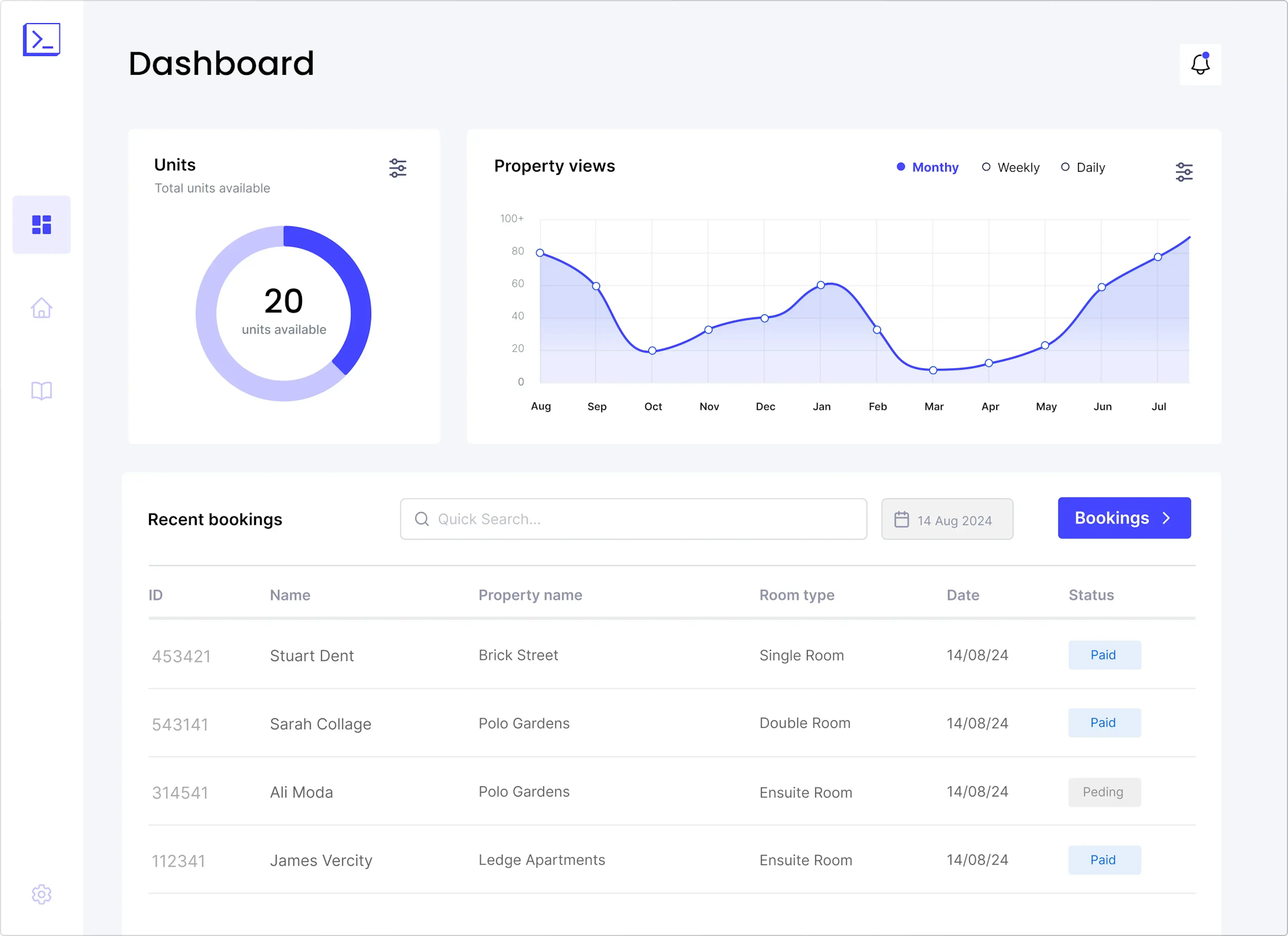Select the Daily radio option
Image resolution: width=1288 pixels, height=936 pixels.
coord(1083,167)
